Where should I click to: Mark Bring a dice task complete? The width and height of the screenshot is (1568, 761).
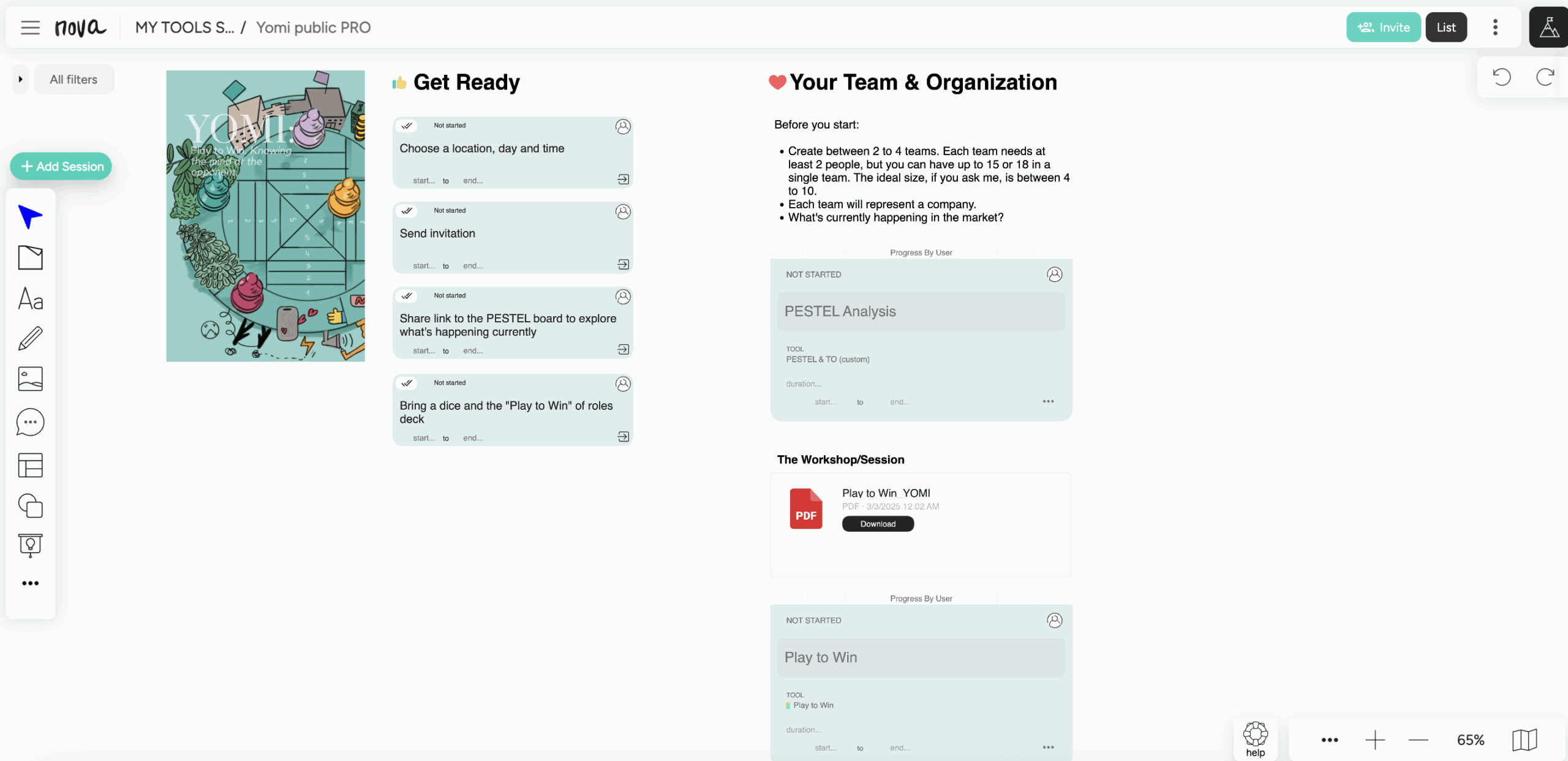(x=407, y=383)
